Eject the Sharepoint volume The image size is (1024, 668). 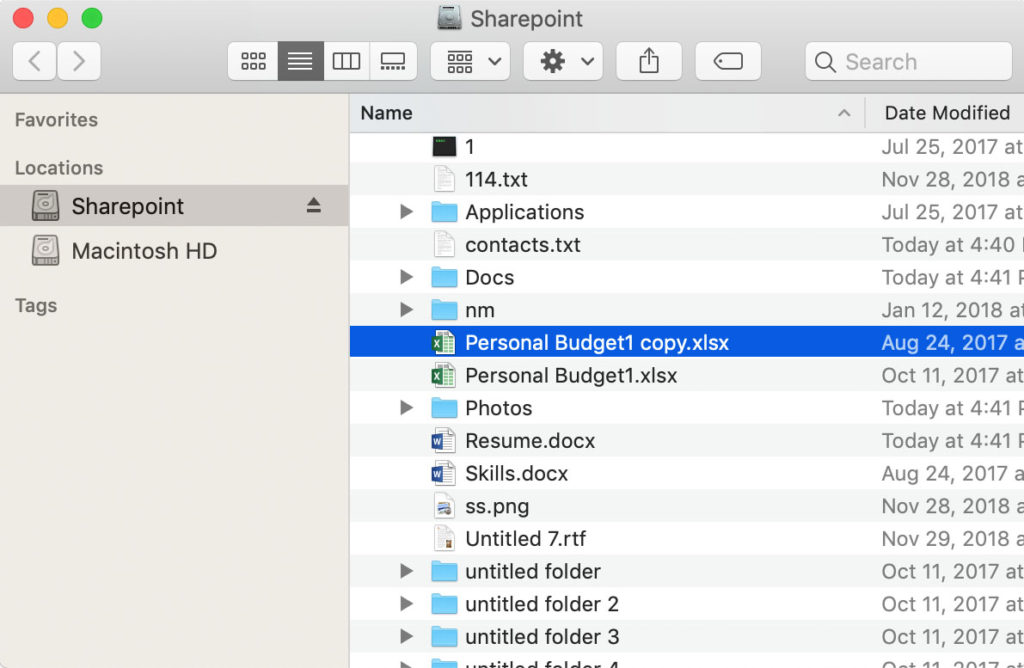pos(313,206)
